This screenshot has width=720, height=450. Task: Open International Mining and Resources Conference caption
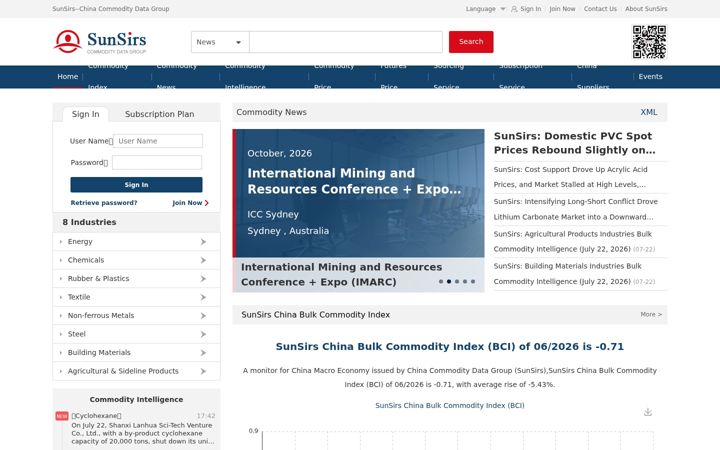(341, 274)
